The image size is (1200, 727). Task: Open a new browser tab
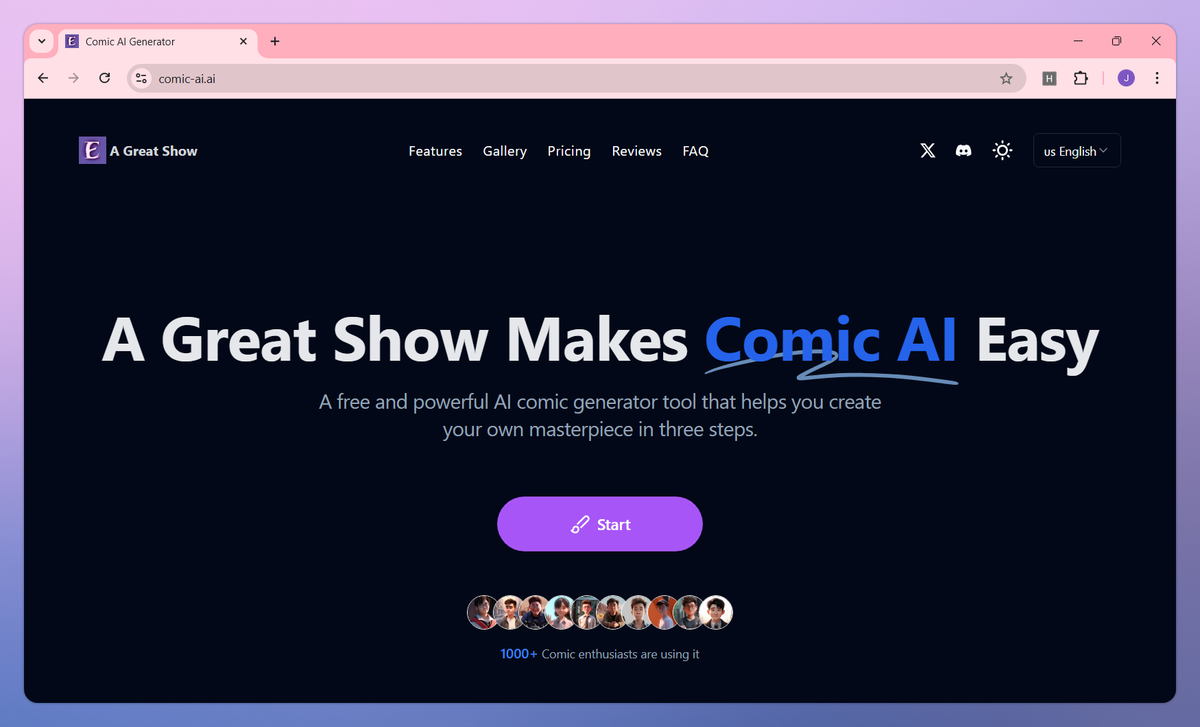click(275, 41)
